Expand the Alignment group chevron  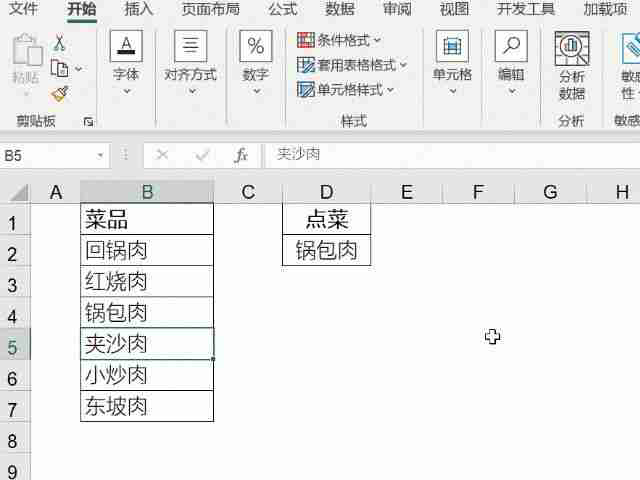tap(192, 91)
